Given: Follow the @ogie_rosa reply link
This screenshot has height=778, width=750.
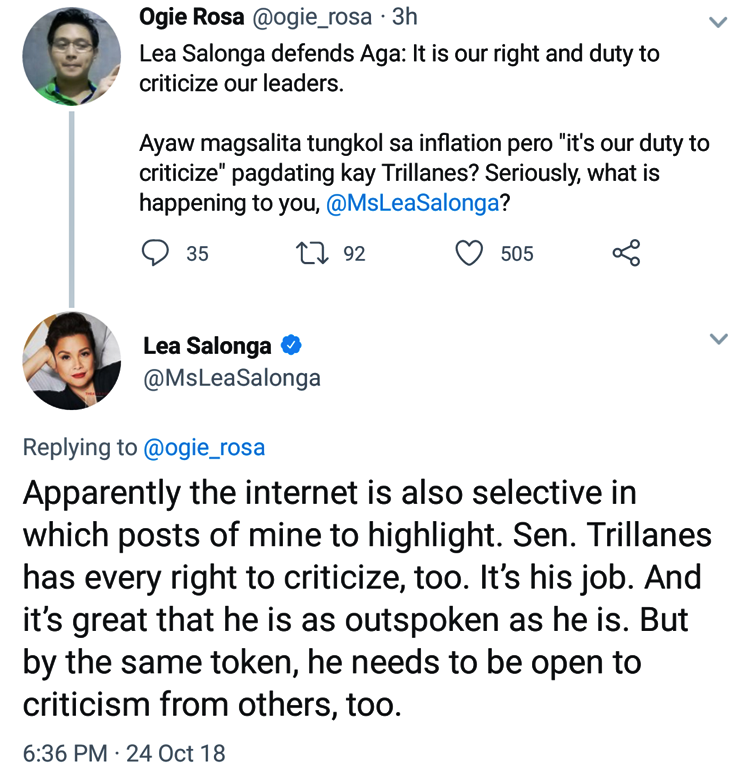Looking at the screenshot, I should (x=205, y=447).
